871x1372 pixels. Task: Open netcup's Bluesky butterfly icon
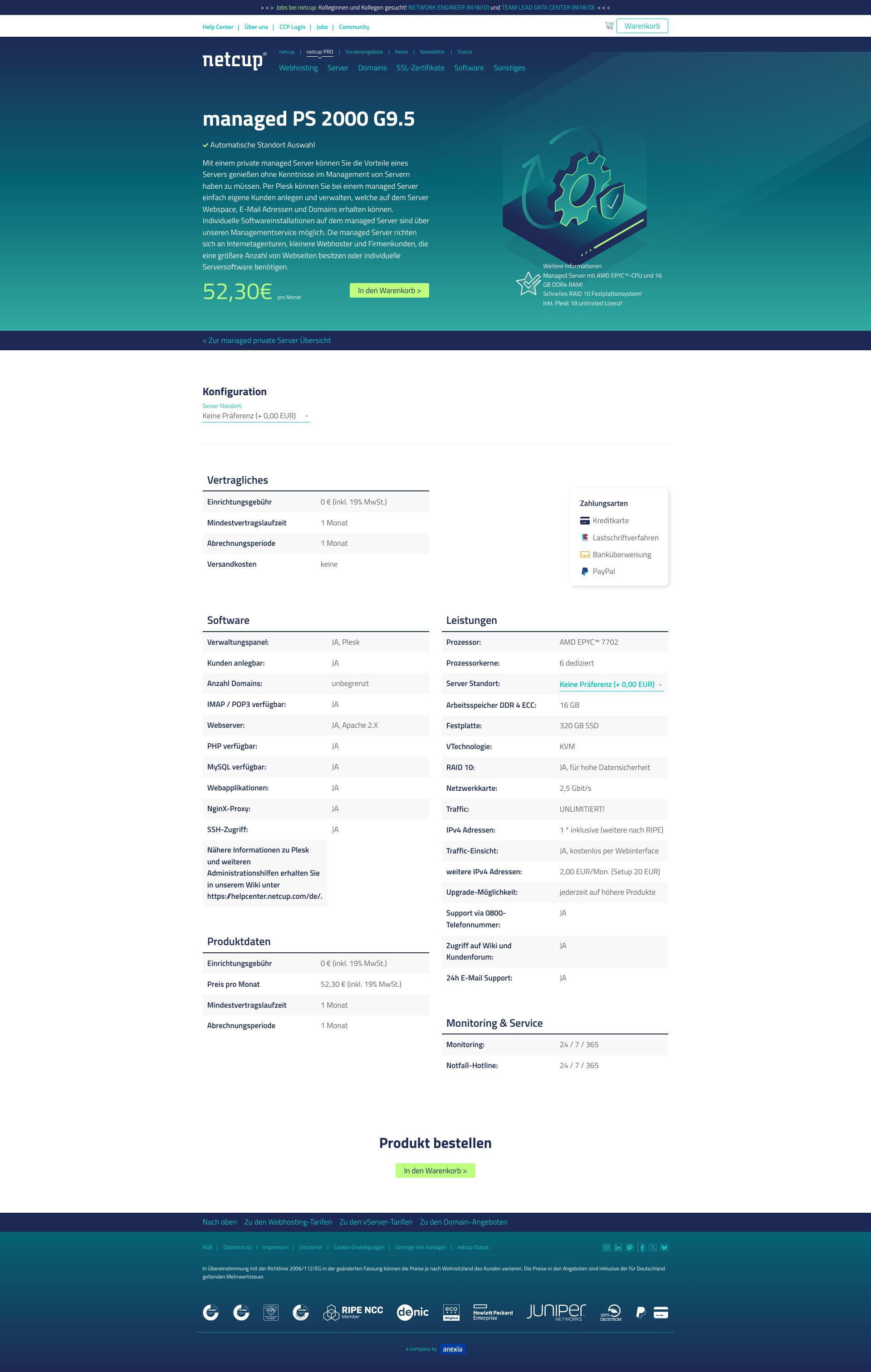pos(664,1247)
